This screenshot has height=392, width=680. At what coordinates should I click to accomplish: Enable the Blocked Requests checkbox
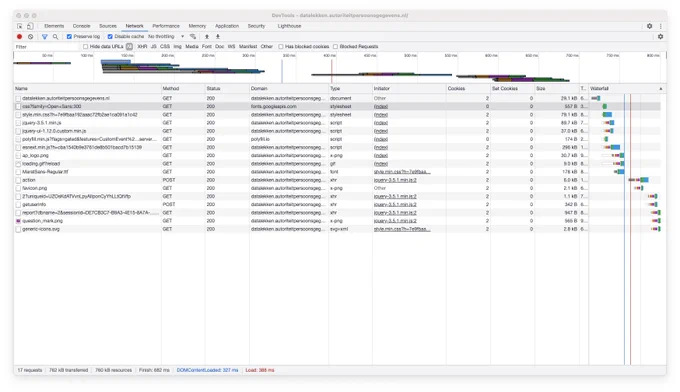(x=335, y=46)
